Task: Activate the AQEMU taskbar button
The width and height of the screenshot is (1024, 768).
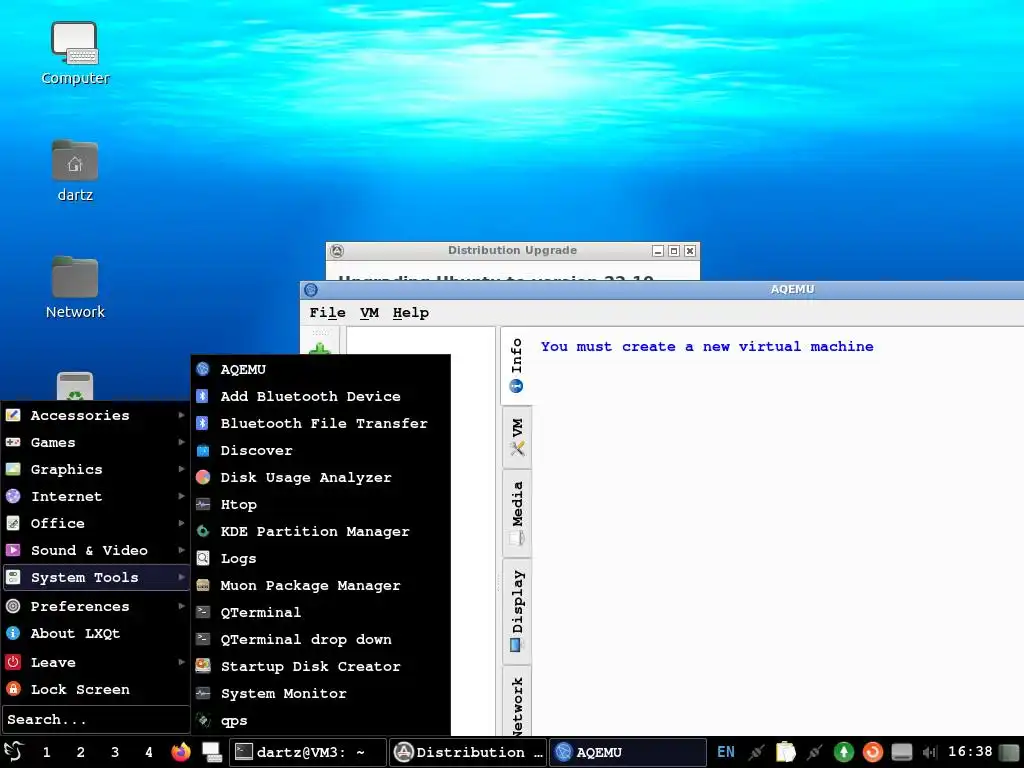Action: (628, 752)
